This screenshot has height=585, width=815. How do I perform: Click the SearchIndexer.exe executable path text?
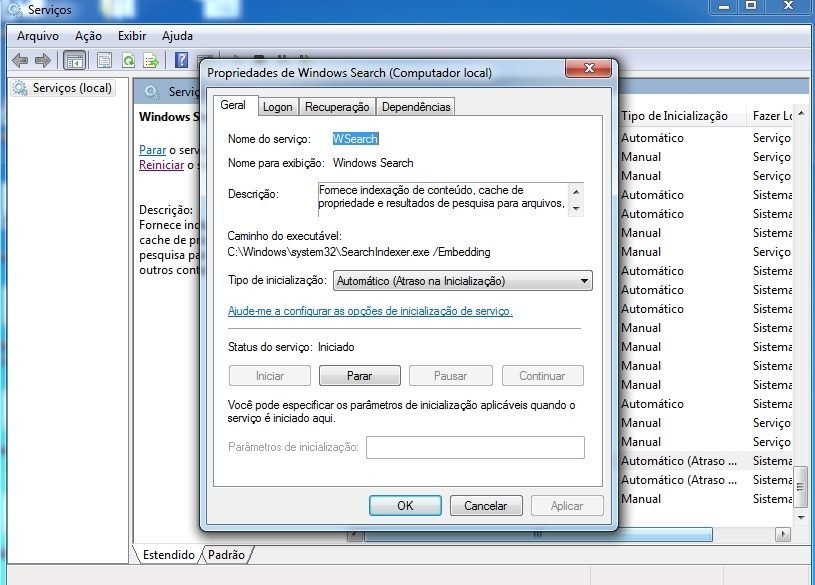point(359,252)
